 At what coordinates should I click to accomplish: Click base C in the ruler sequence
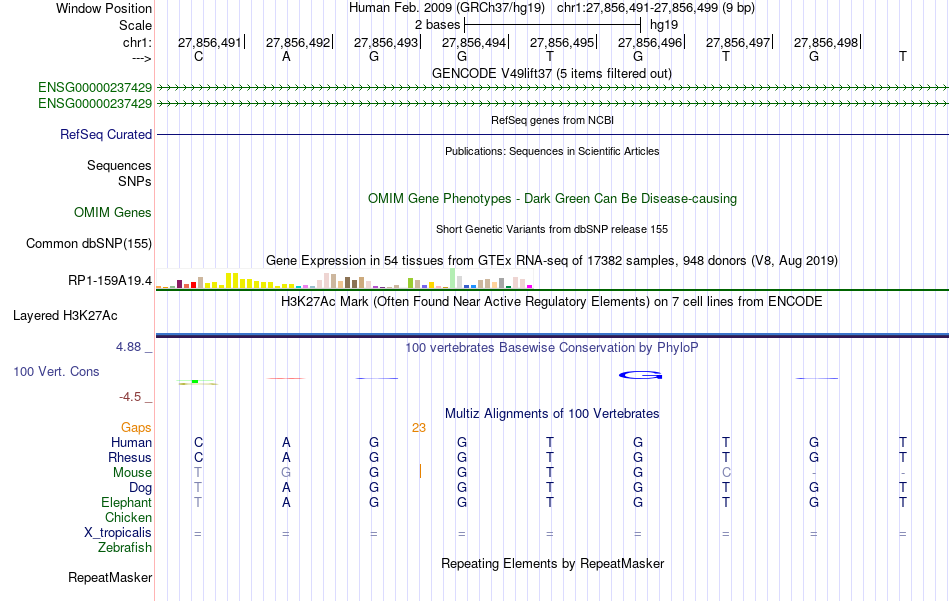[x=198, y=56]
